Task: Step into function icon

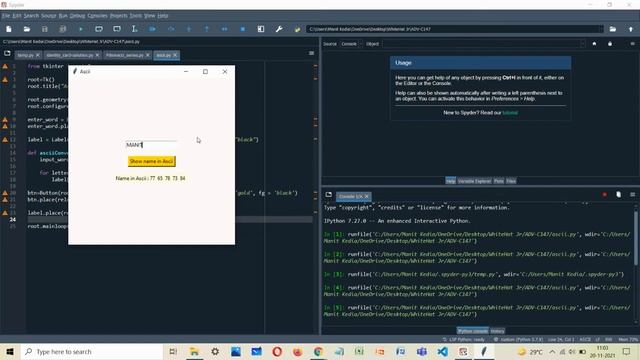Action: point(189,29)
